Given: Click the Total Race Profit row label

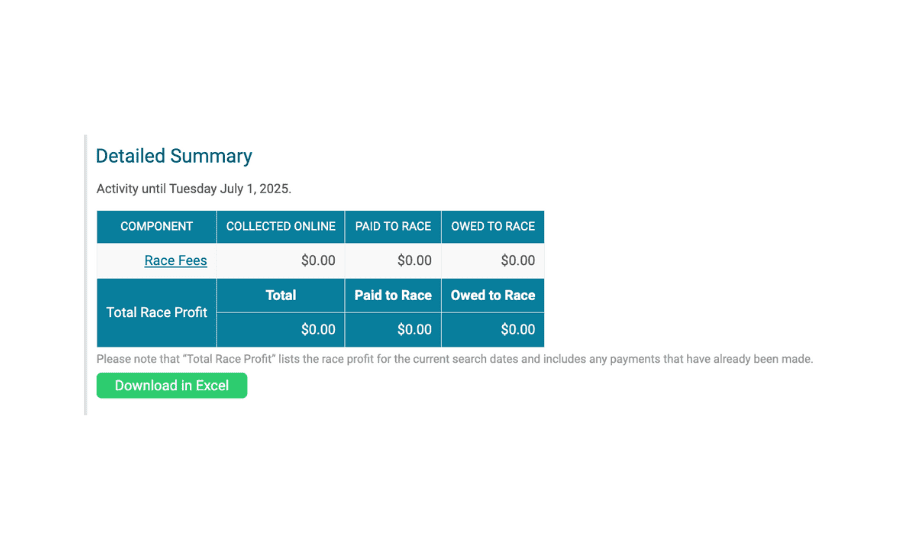Looking at the screenshot, I should (157, 312).
